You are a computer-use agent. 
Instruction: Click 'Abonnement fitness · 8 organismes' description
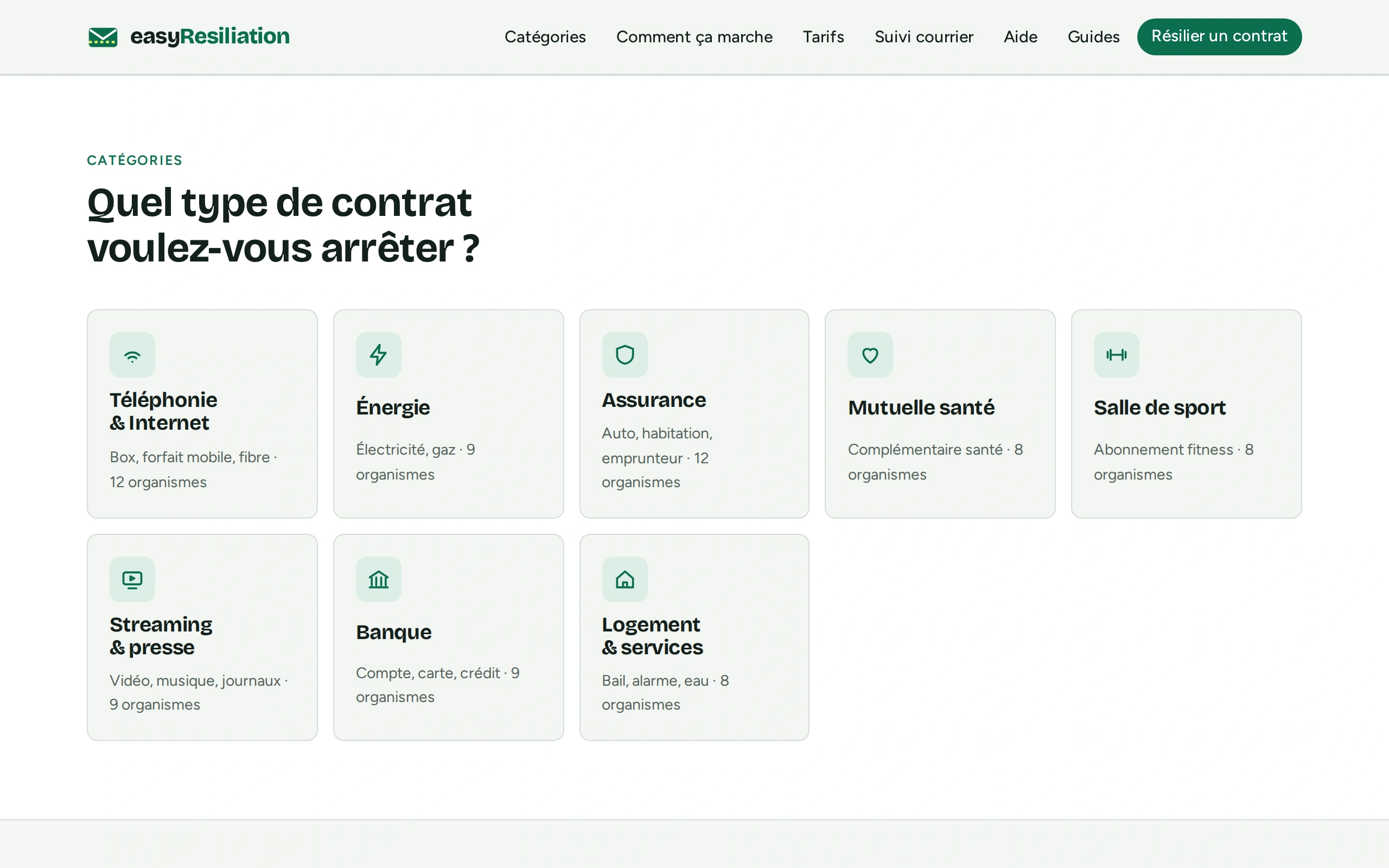pyautogui.click(x=1173, y=462)
